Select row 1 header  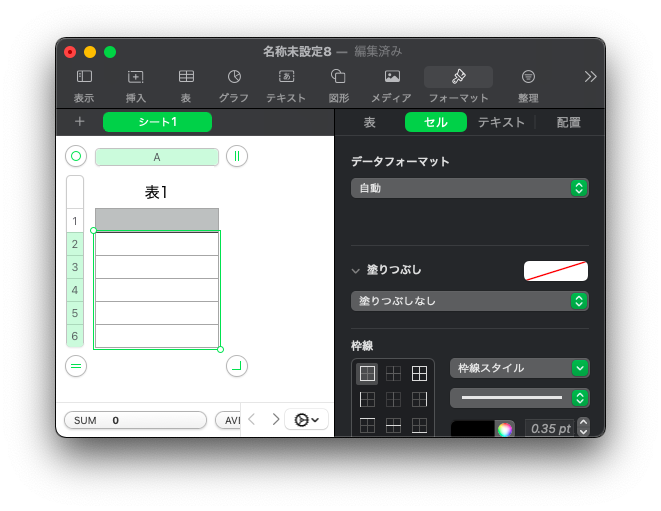[75, 221]
